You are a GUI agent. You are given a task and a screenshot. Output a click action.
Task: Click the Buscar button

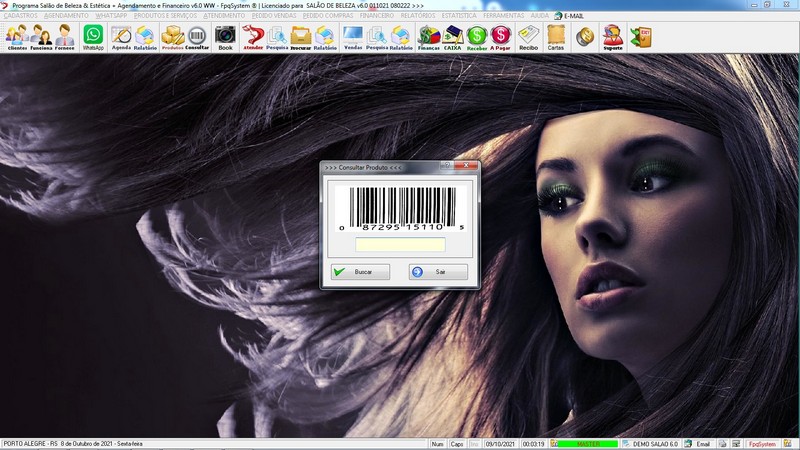tap(360, 272)
